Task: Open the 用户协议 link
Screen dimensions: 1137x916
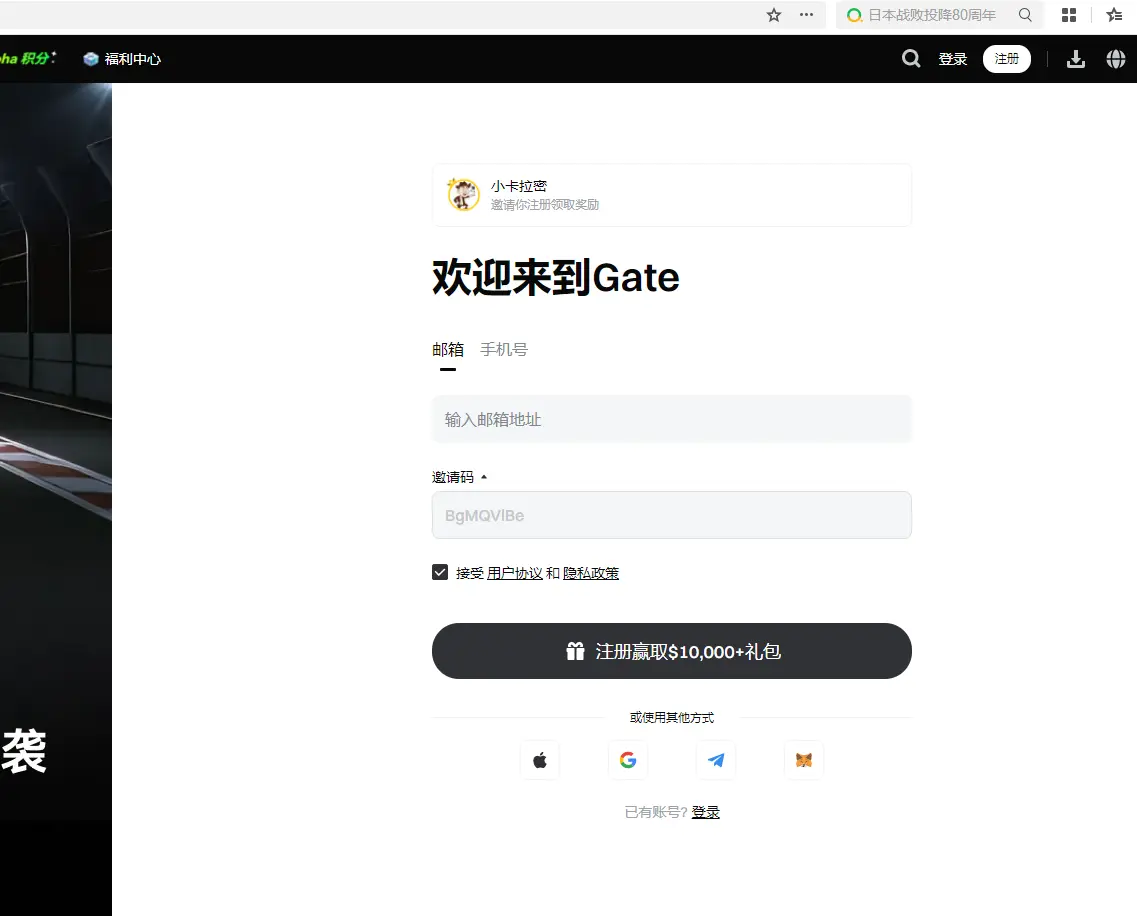Action: [515, 573]
